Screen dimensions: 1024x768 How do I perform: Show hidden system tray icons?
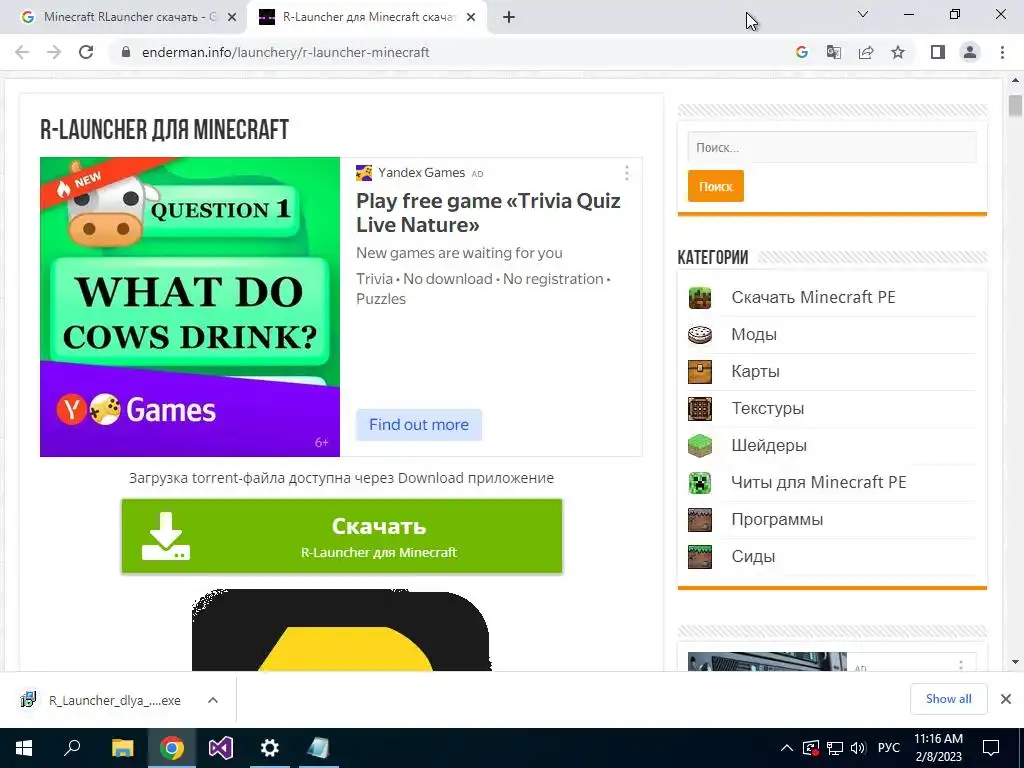click(x=786, y=748)
